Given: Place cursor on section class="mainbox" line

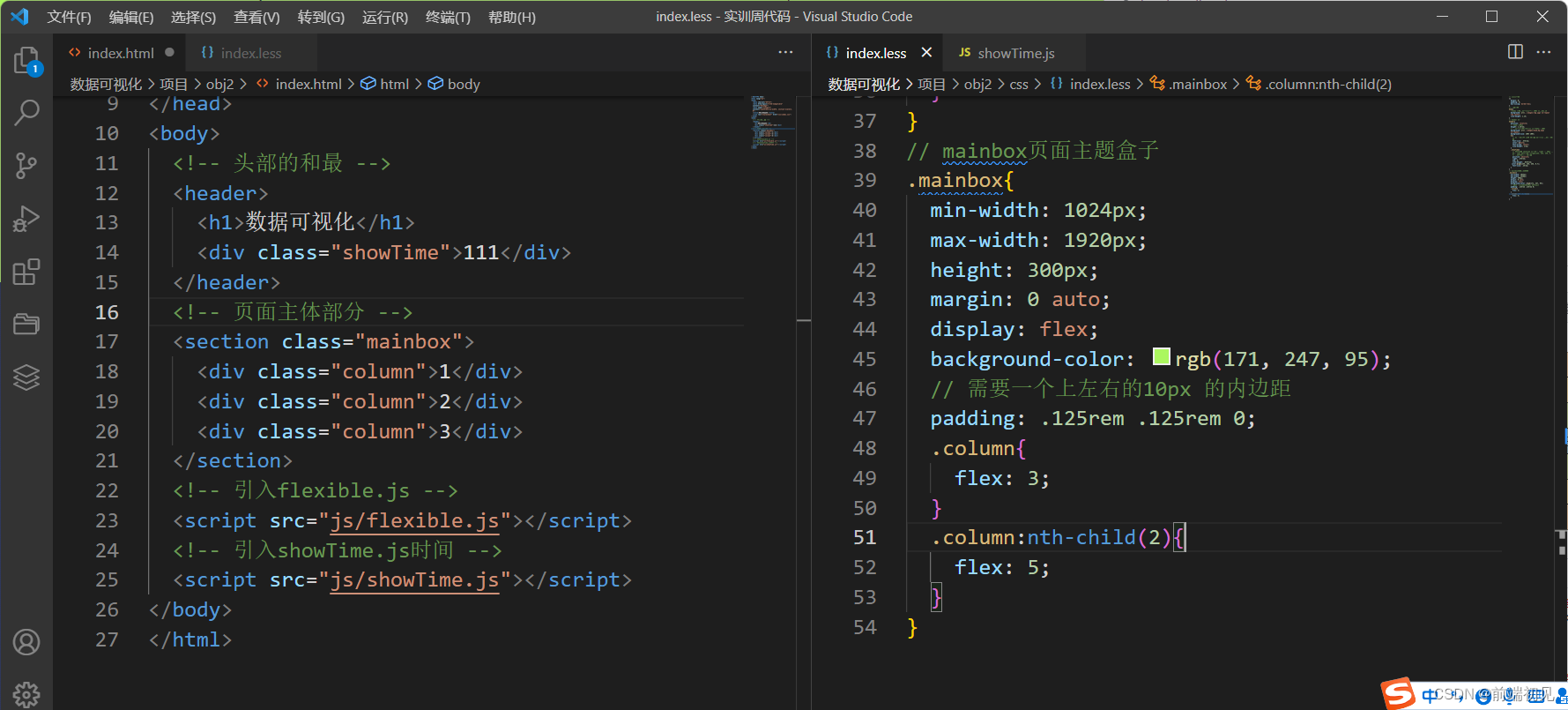Looking at the screenshot, I should pyautogui.click(x=323, y=341).
